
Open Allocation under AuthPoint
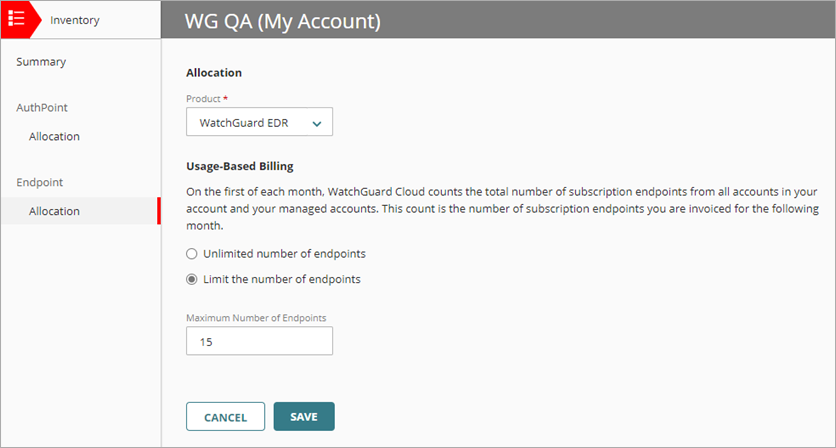(x=54, y=136)
